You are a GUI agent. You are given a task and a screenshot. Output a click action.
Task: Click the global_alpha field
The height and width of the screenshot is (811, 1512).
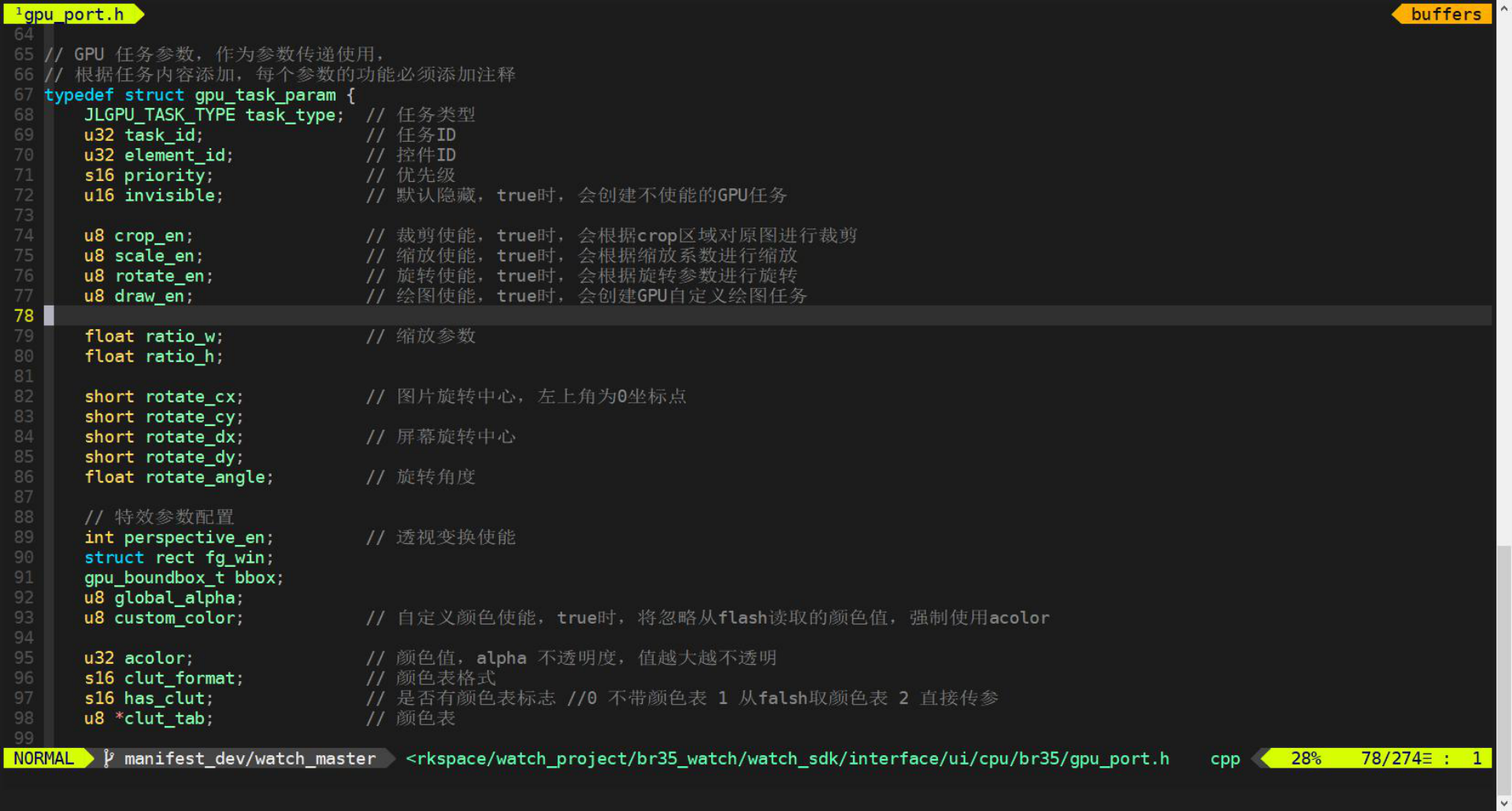175,598
